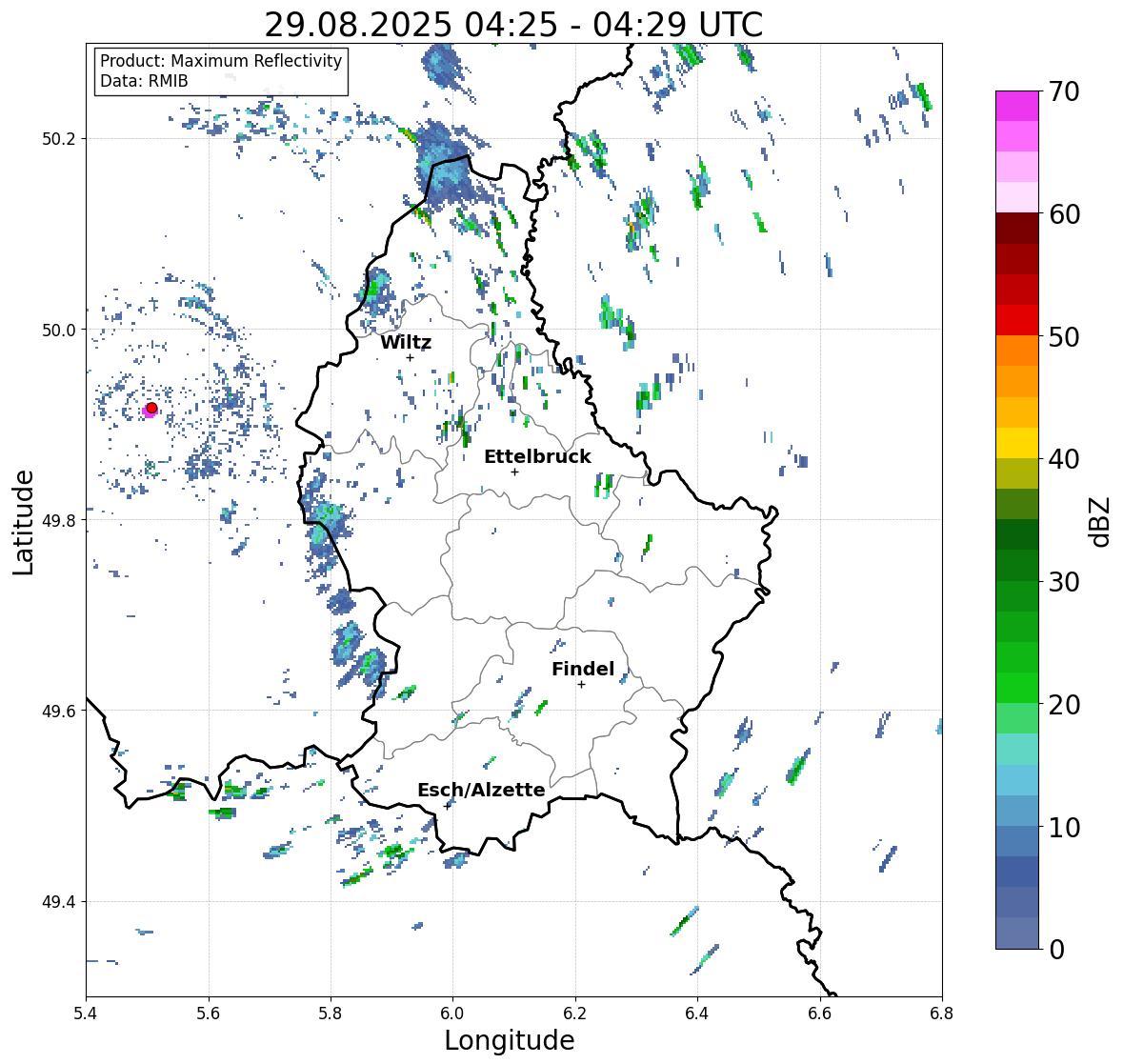Click the 10 tick on the colorbar

point(1064,827)
